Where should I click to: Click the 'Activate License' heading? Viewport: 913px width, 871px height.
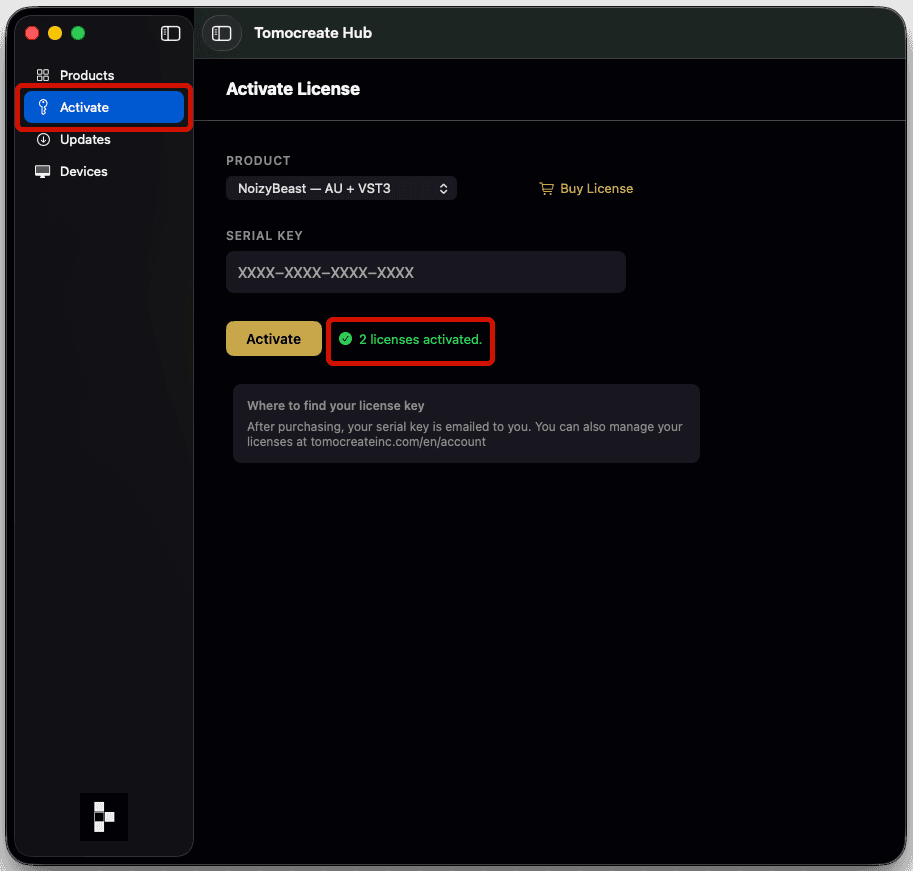point(293,88)
